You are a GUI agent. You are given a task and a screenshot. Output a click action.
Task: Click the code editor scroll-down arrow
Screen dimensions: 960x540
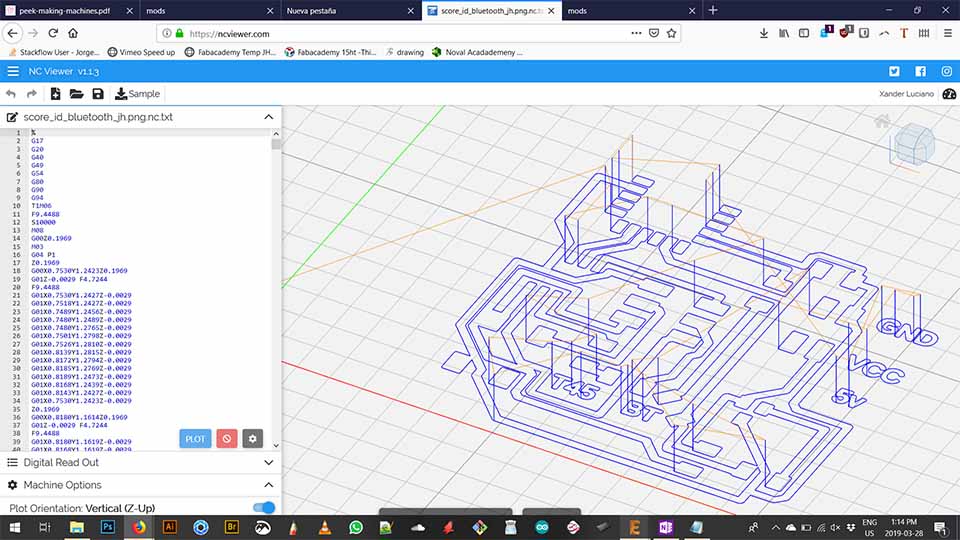coord(276,446)
